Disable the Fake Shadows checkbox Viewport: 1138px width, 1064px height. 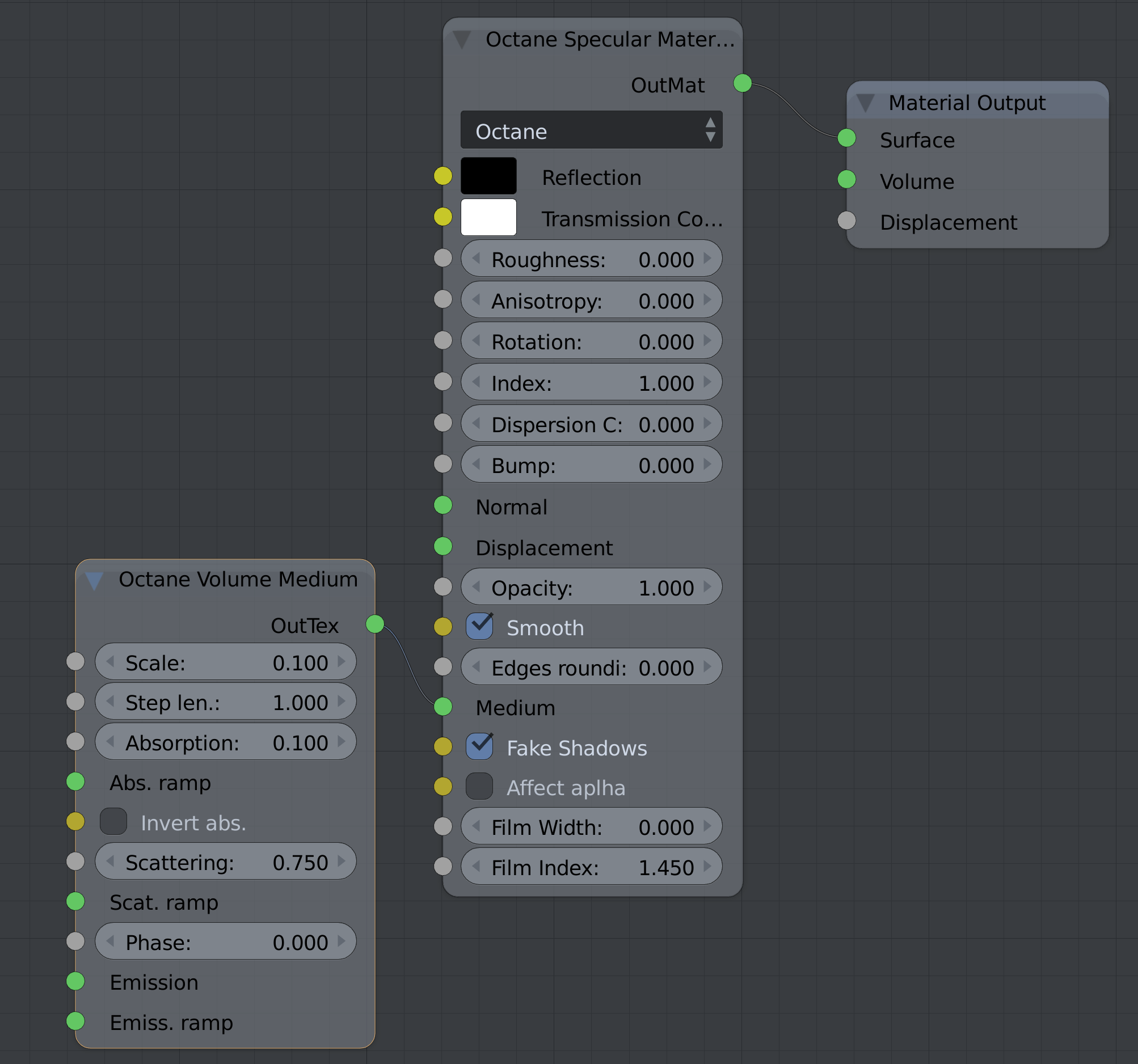[479, 746]
